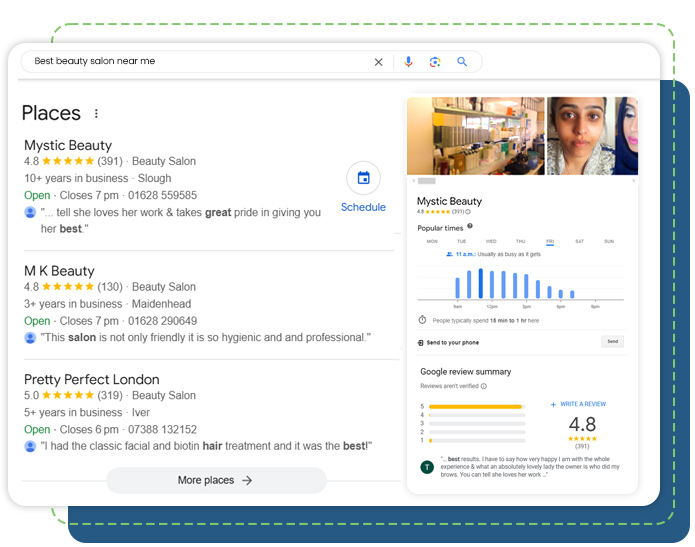695x547 pixels.
Task: Click the Send button in the knowledge panel
Action: coord(613,341)
